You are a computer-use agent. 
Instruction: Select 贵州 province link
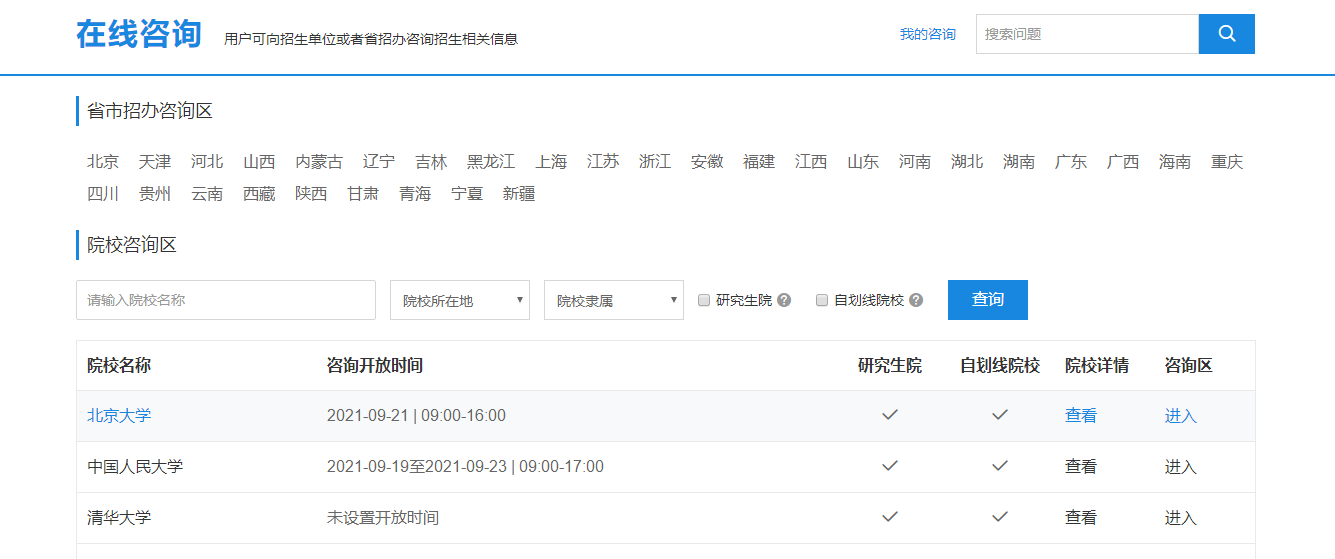pyautogui.click(x=155, y=194)
